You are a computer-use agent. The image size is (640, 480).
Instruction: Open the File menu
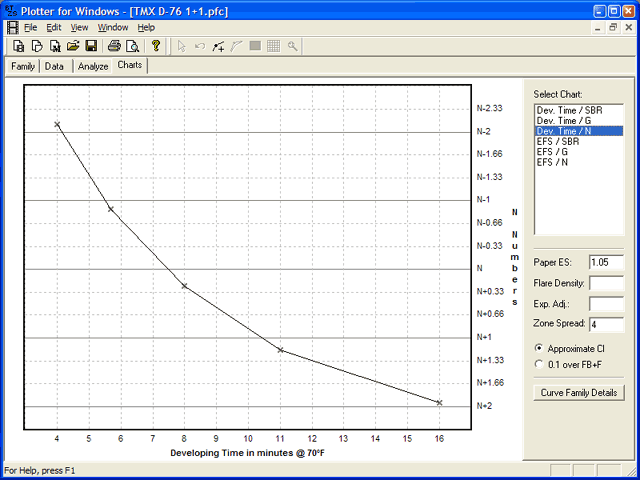coord(31,27)
